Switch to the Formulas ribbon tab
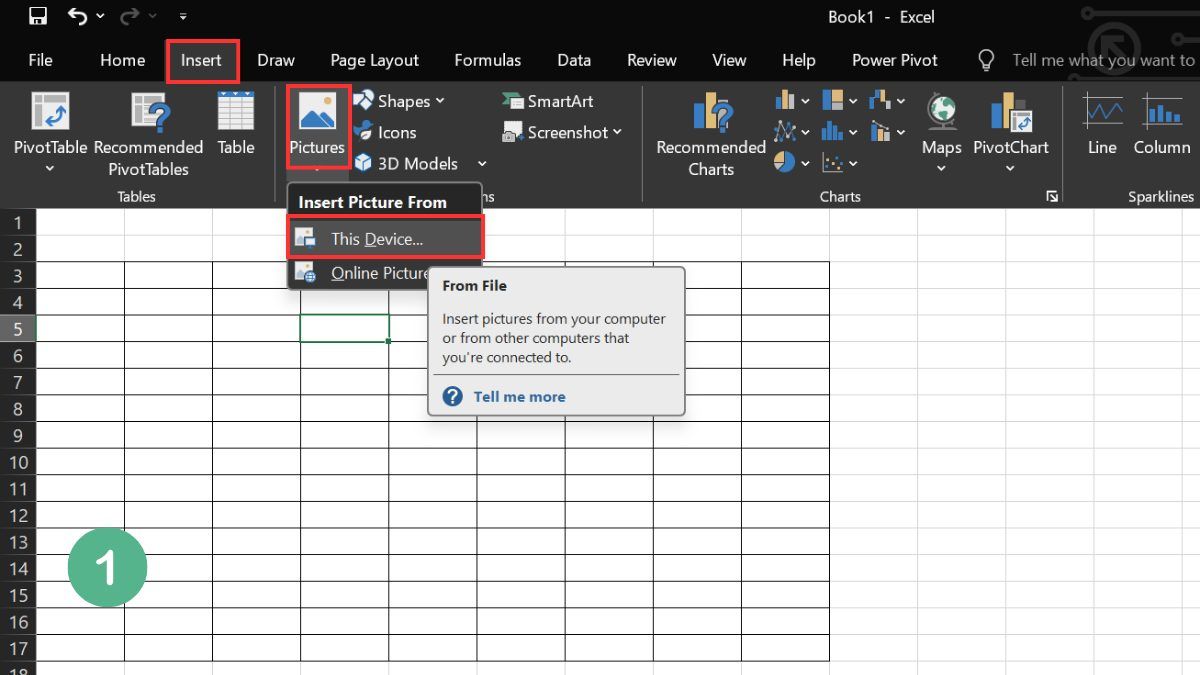The height and width of the screenshot is (675, 1200). (487, 60)
